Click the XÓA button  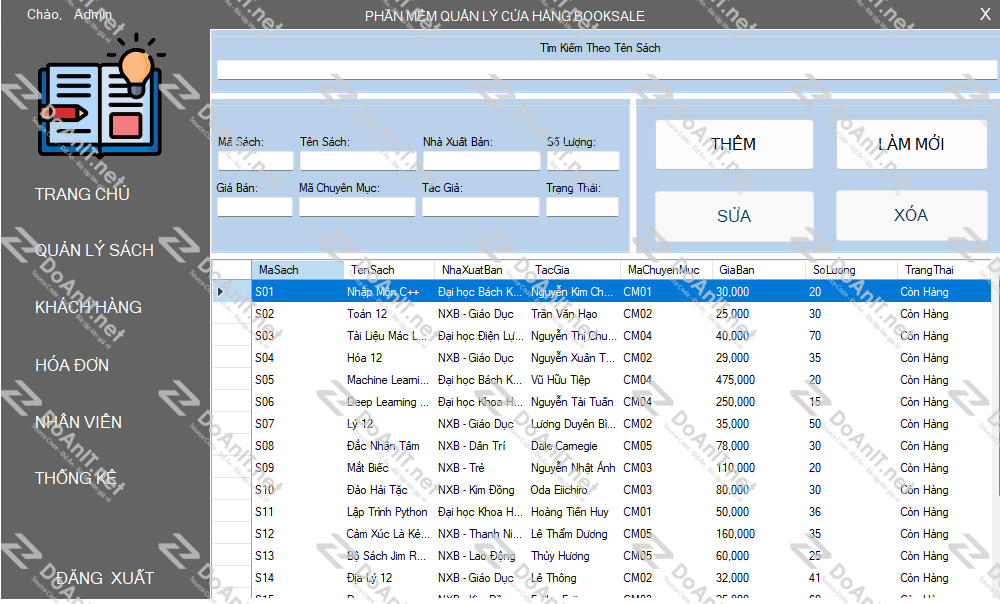tap(912, 216)
